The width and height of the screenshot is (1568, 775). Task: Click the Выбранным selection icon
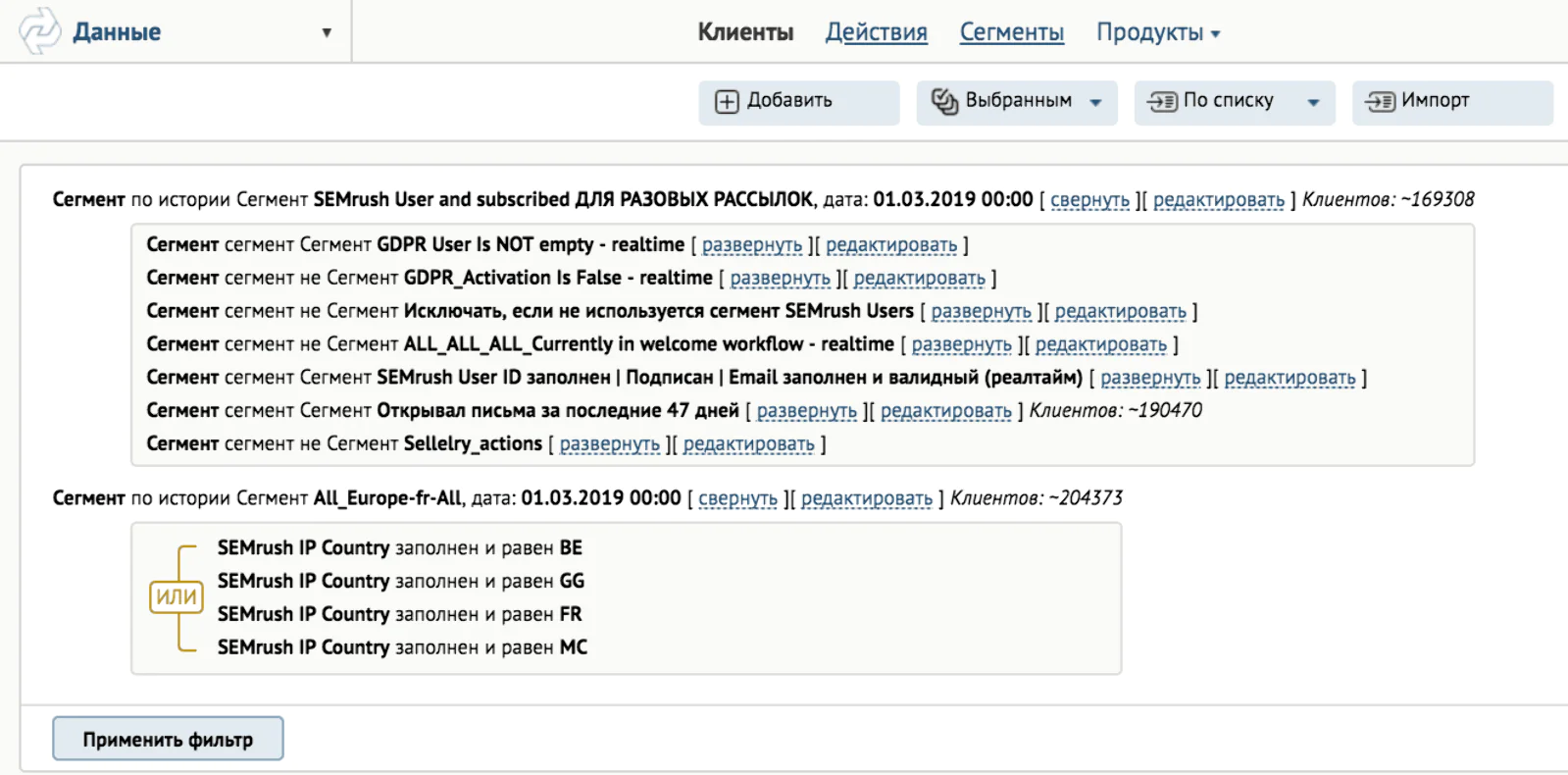tap(944, 101)
